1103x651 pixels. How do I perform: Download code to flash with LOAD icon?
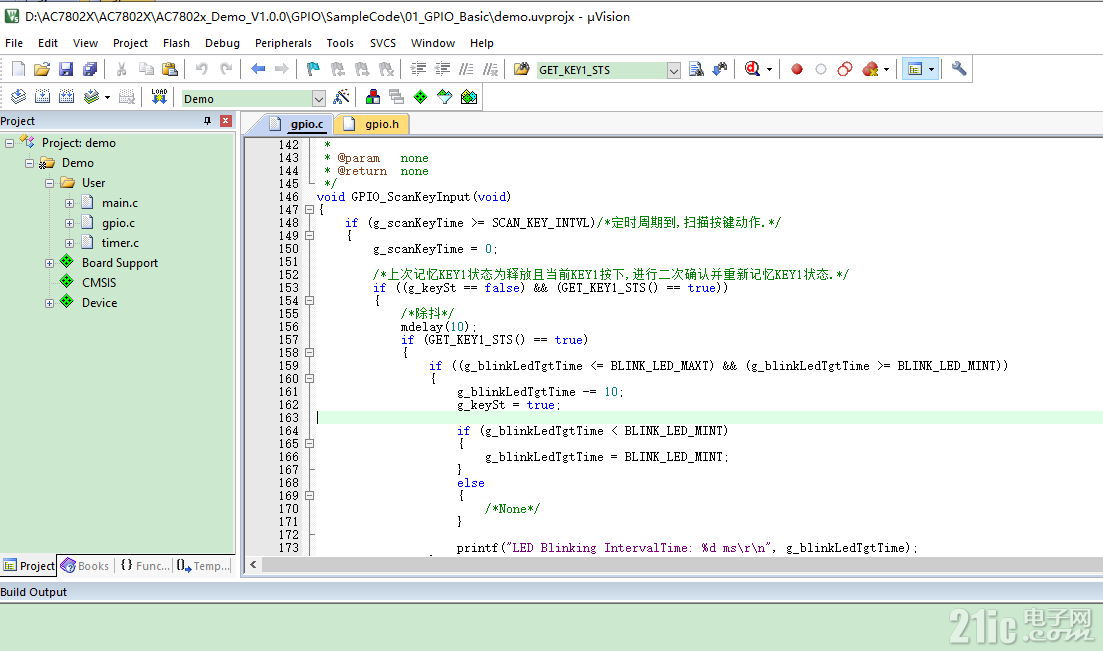tap(159, 97)
